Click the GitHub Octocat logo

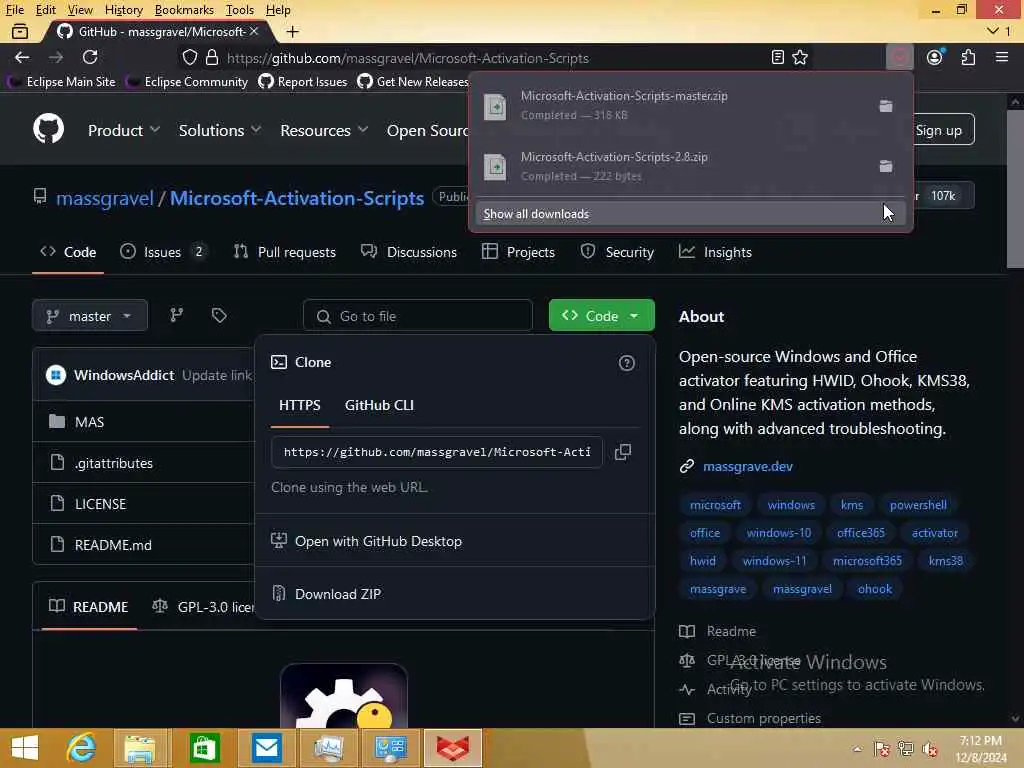click(48, 129)
